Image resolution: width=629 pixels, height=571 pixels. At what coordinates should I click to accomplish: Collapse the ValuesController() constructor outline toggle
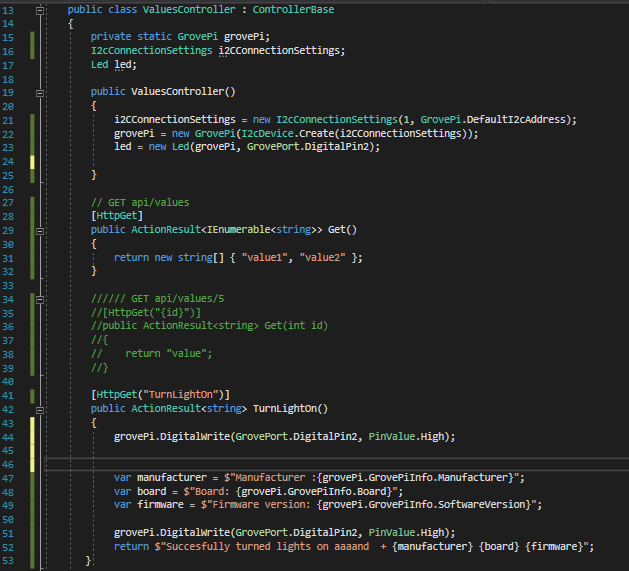(x=40, y=93)
